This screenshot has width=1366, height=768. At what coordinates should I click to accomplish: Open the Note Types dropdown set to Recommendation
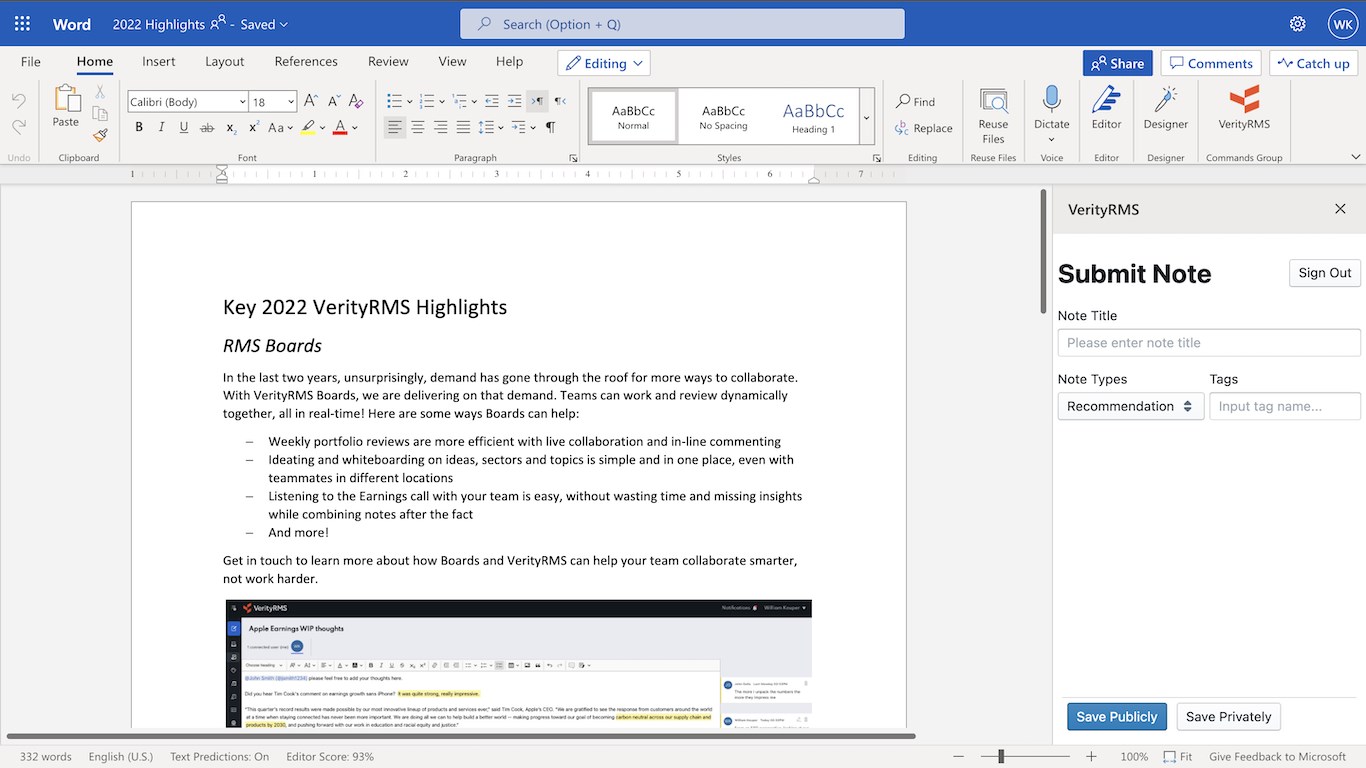tap(1130, 406)
